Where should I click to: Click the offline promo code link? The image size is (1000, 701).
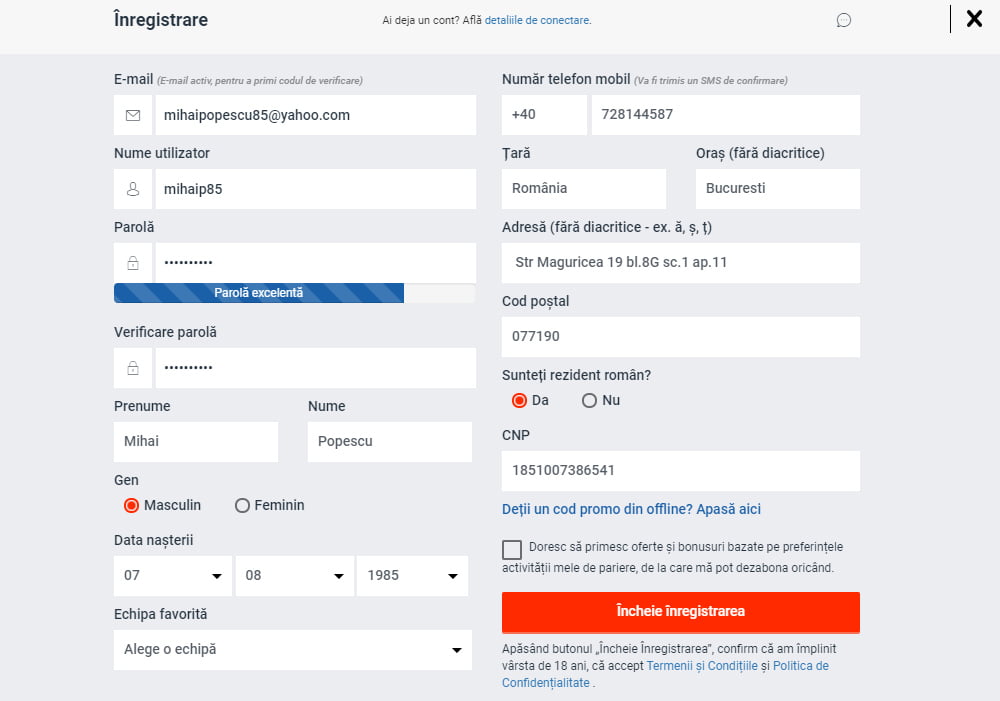pos(631,509)
